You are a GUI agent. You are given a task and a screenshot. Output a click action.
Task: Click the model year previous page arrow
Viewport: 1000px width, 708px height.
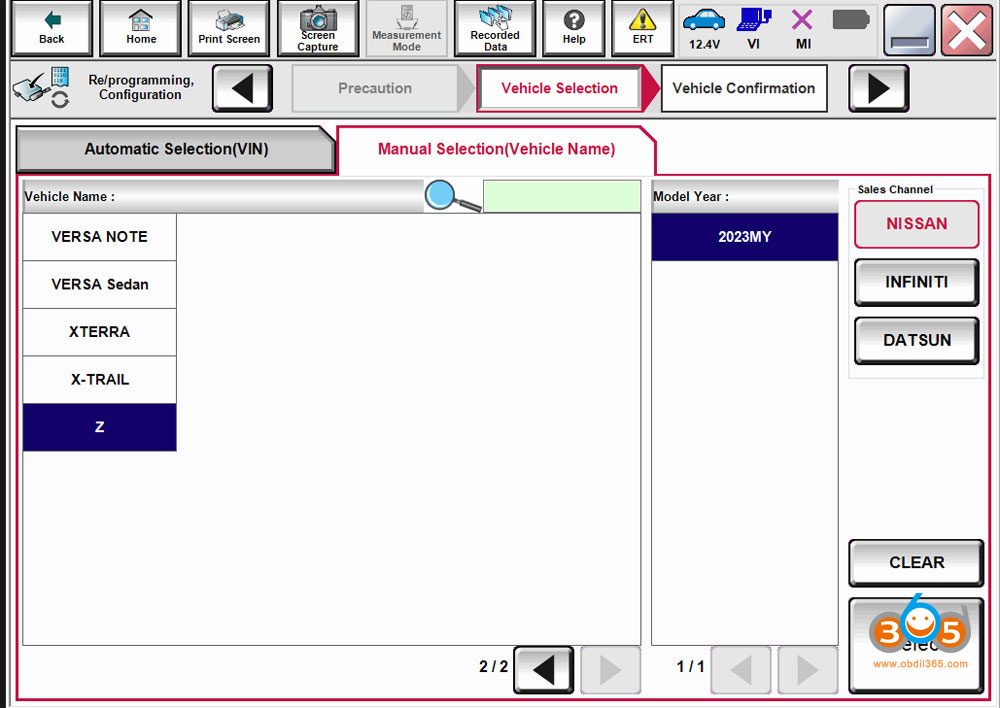[740, 670]
